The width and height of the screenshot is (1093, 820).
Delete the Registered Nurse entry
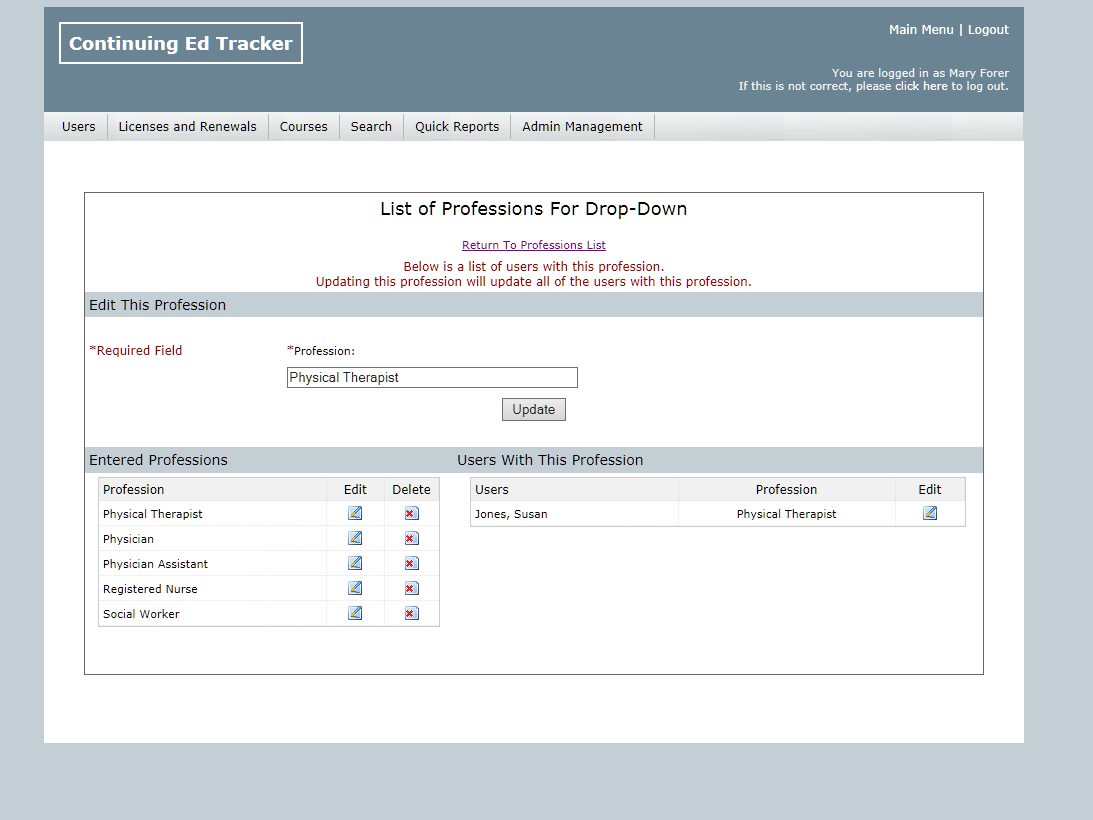pyautogui.click(x=411, y=588)
